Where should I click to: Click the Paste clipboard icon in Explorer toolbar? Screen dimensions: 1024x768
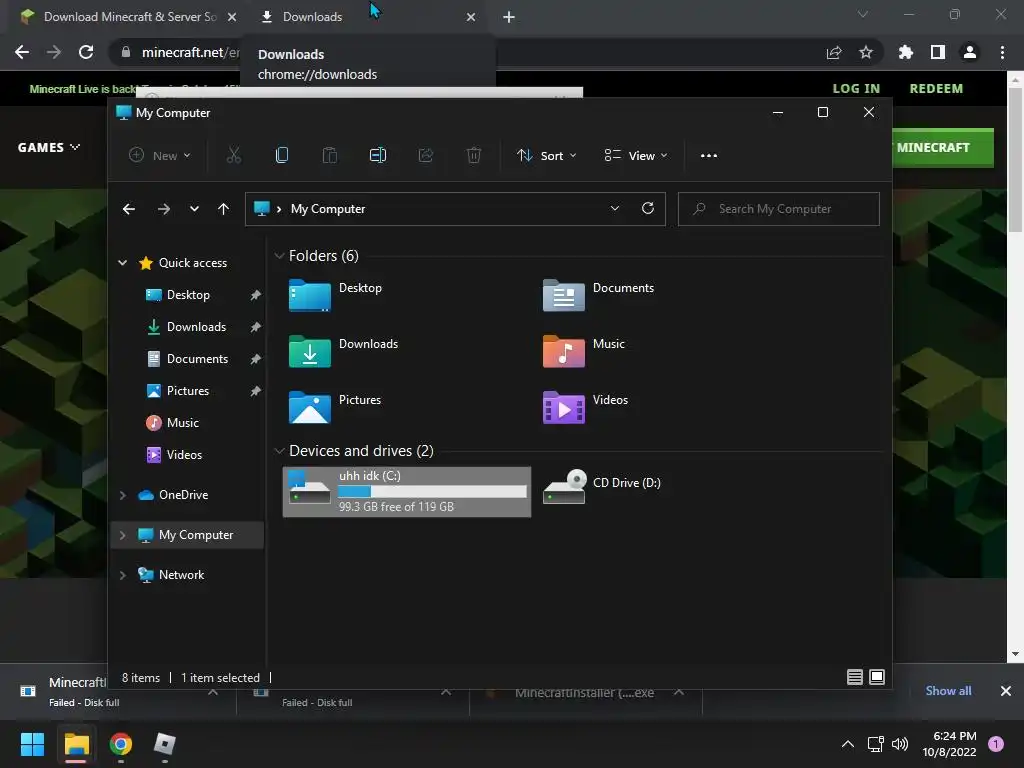[330, 155]
